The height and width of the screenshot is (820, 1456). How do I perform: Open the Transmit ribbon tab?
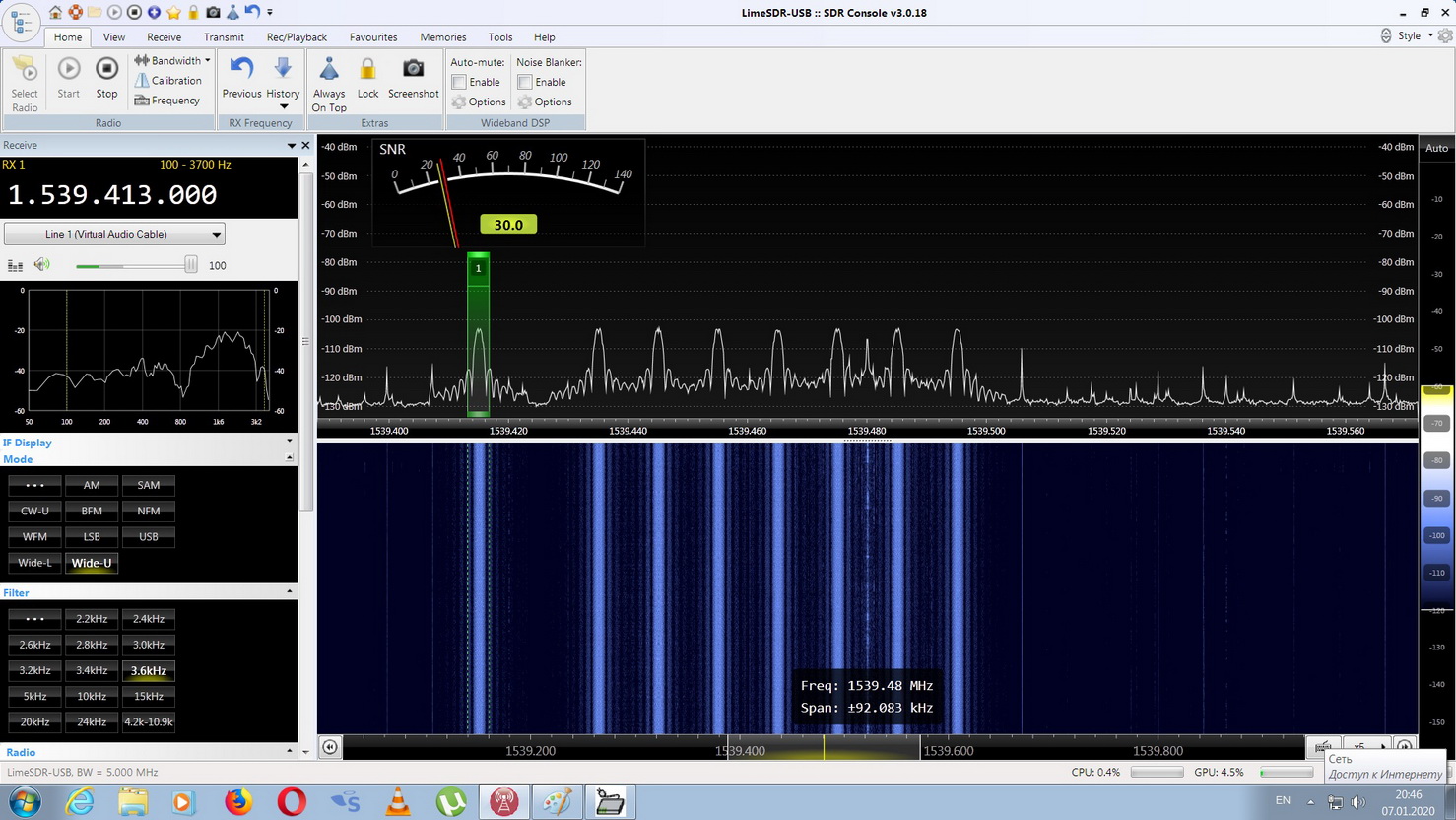[224, 37]
